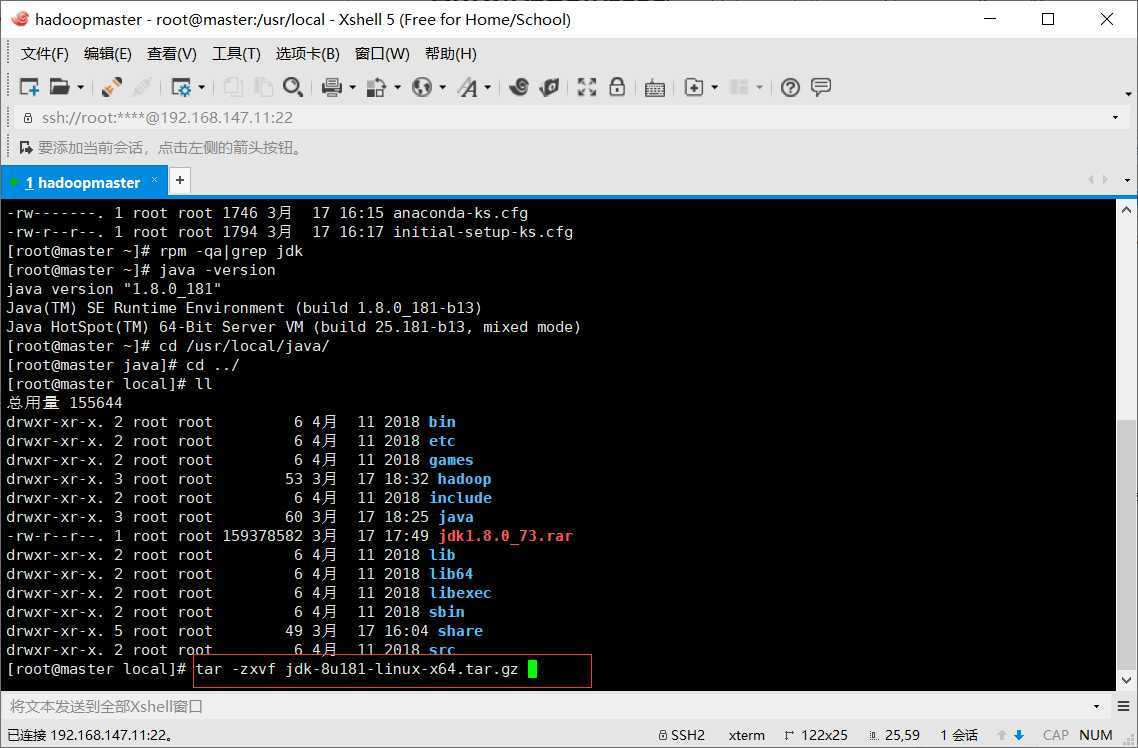This screenshot has width=1138, height=748.
Task: Add a new tab with plus button
Action: (x=180, y=181)
